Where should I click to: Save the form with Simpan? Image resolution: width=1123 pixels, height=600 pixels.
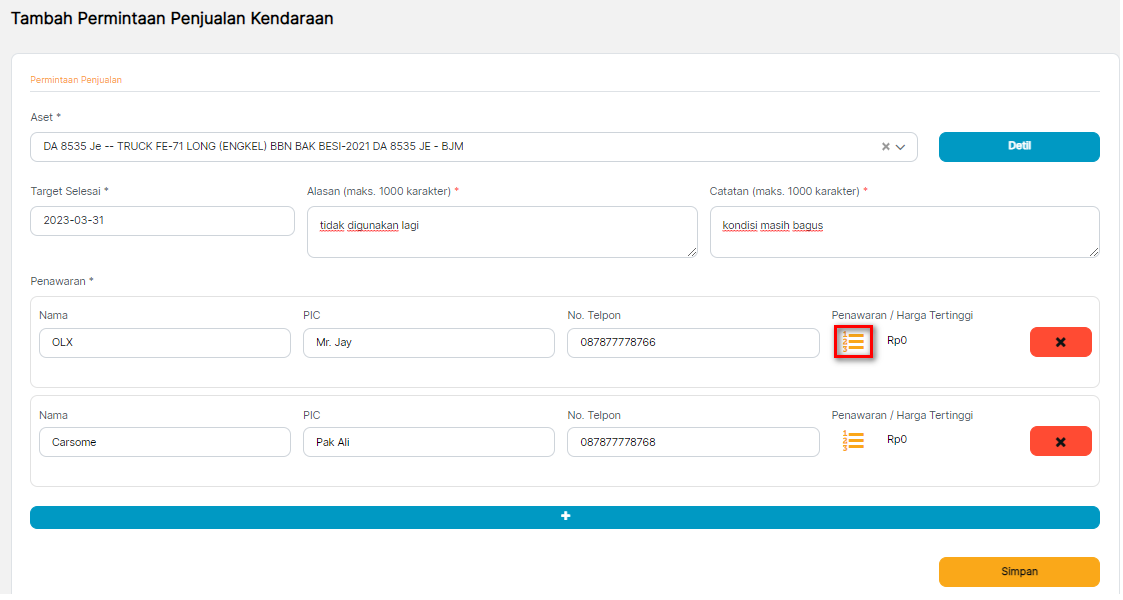(x=1018, y=572)
